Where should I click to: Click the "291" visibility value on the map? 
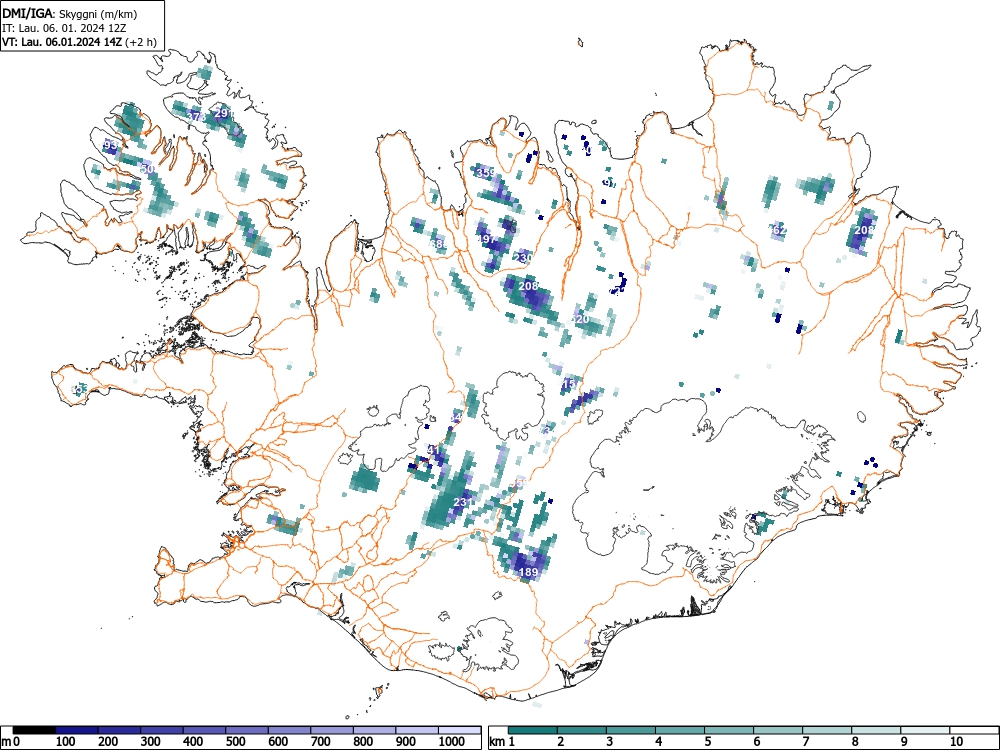pos(224,113)
